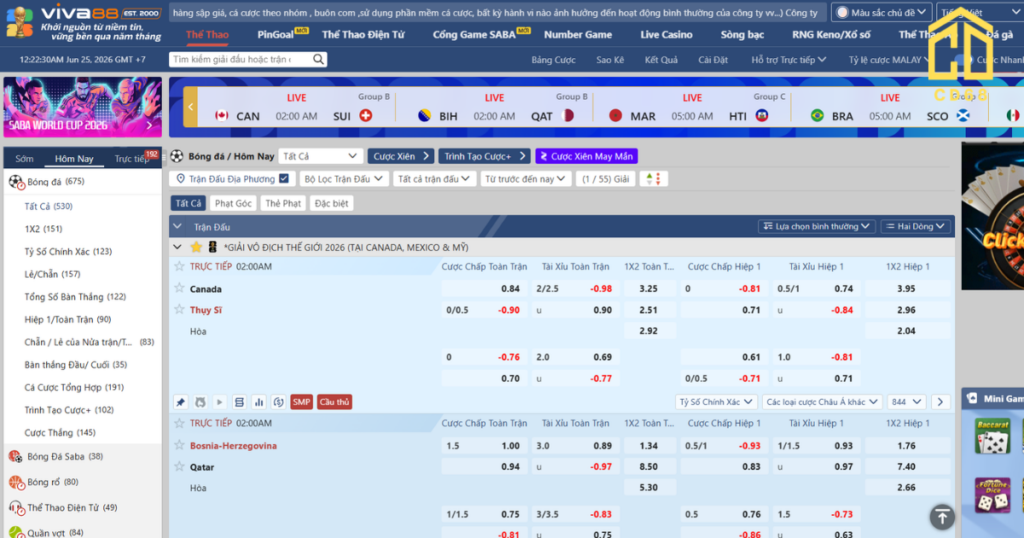Click the Bóng Đá Saba icon in sidebar
The image size is (1024, 538).
point(16,456)
